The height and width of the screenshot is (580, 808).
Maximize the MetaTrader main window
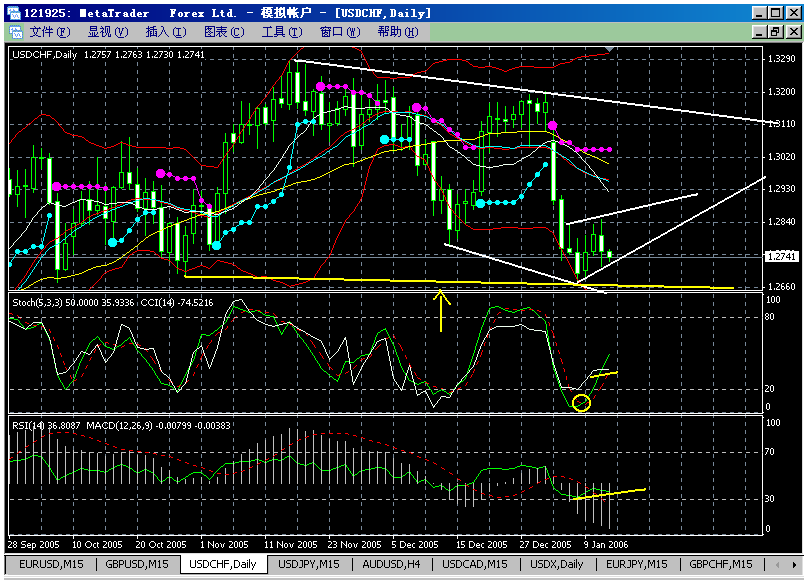click(776, 13)
